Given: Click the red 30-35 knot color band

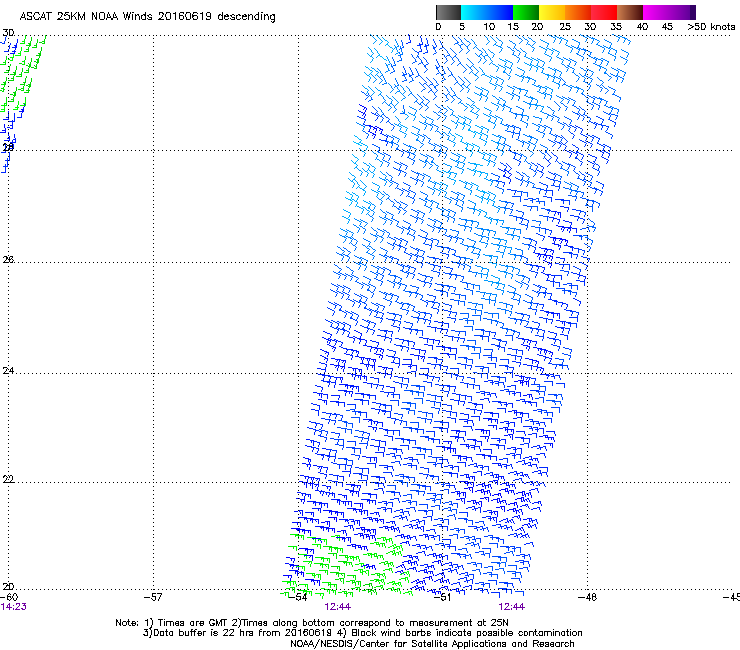Looking at the screenshot, I should 604,12.
